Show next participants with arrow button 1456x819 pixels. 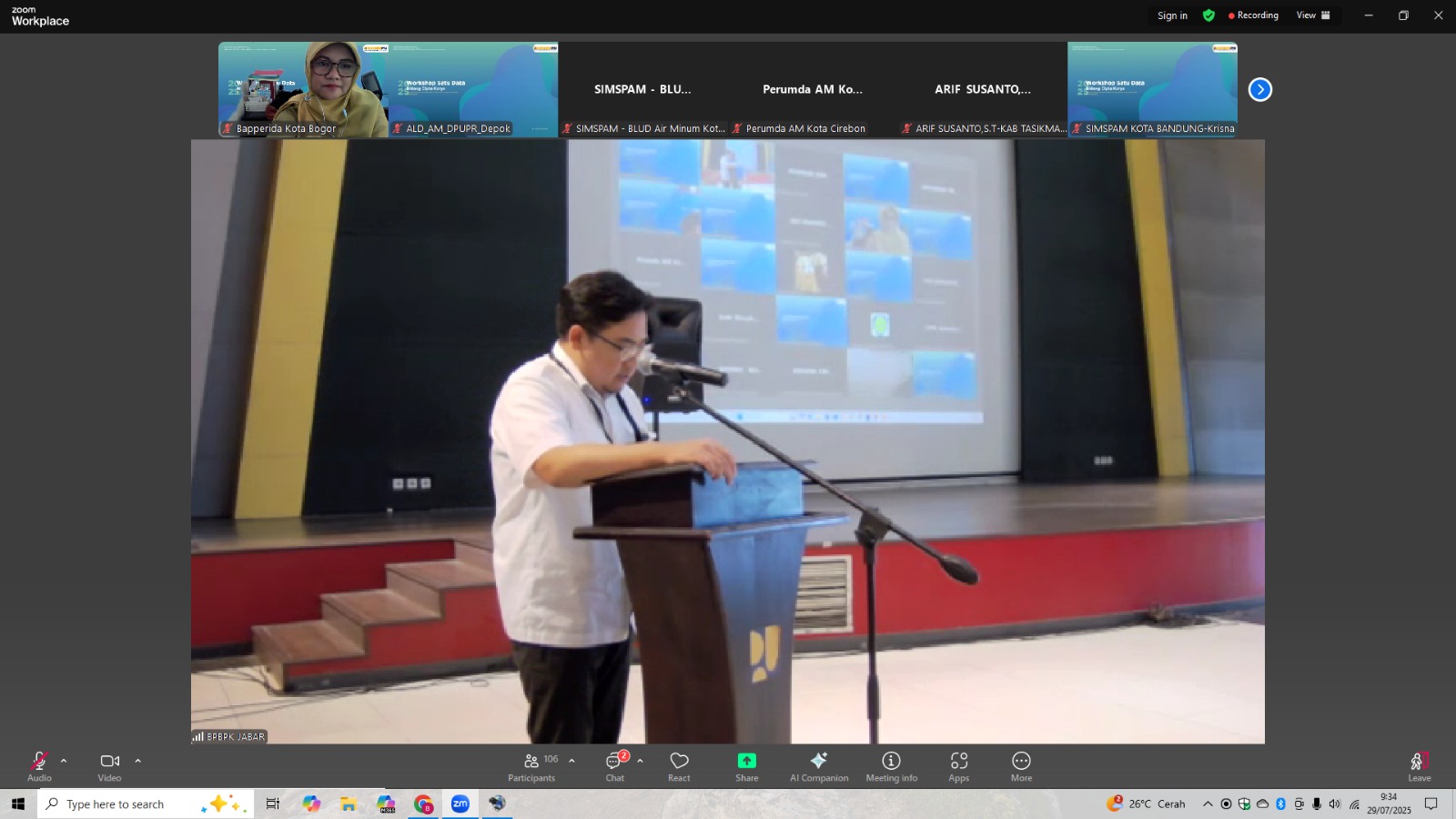pyautogui.click(x=1259, y=89)
